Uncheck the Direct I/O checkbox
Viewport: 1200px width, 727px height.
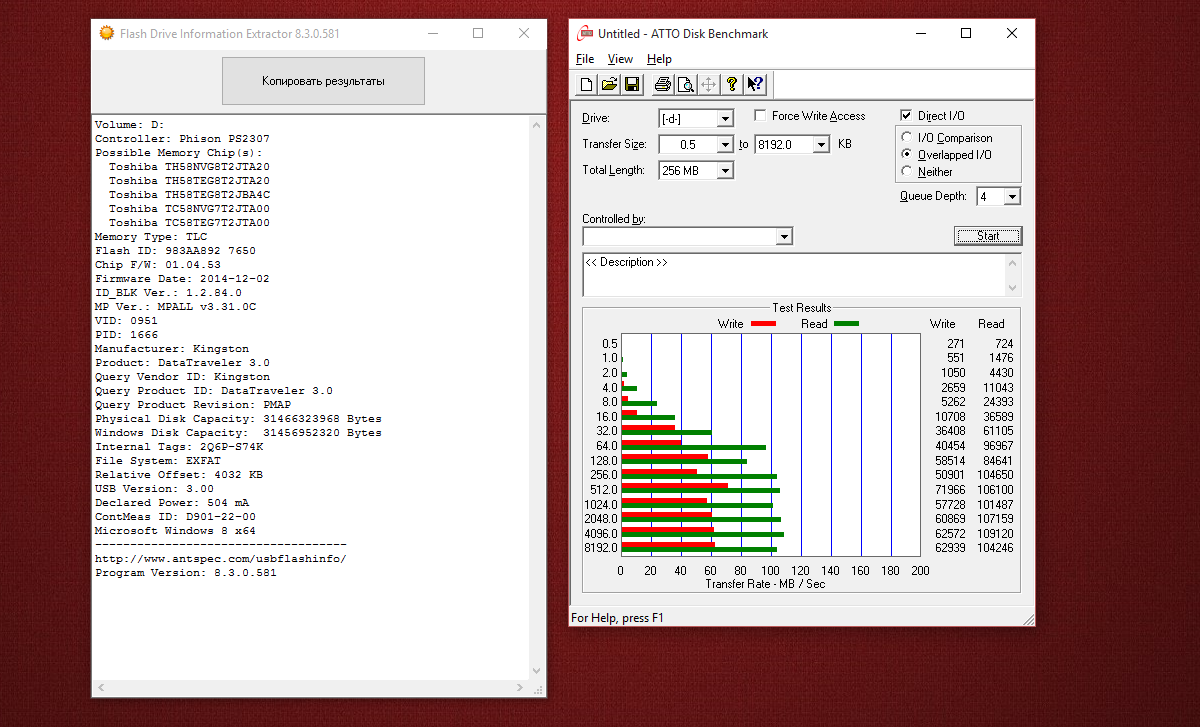pos(907,116)
